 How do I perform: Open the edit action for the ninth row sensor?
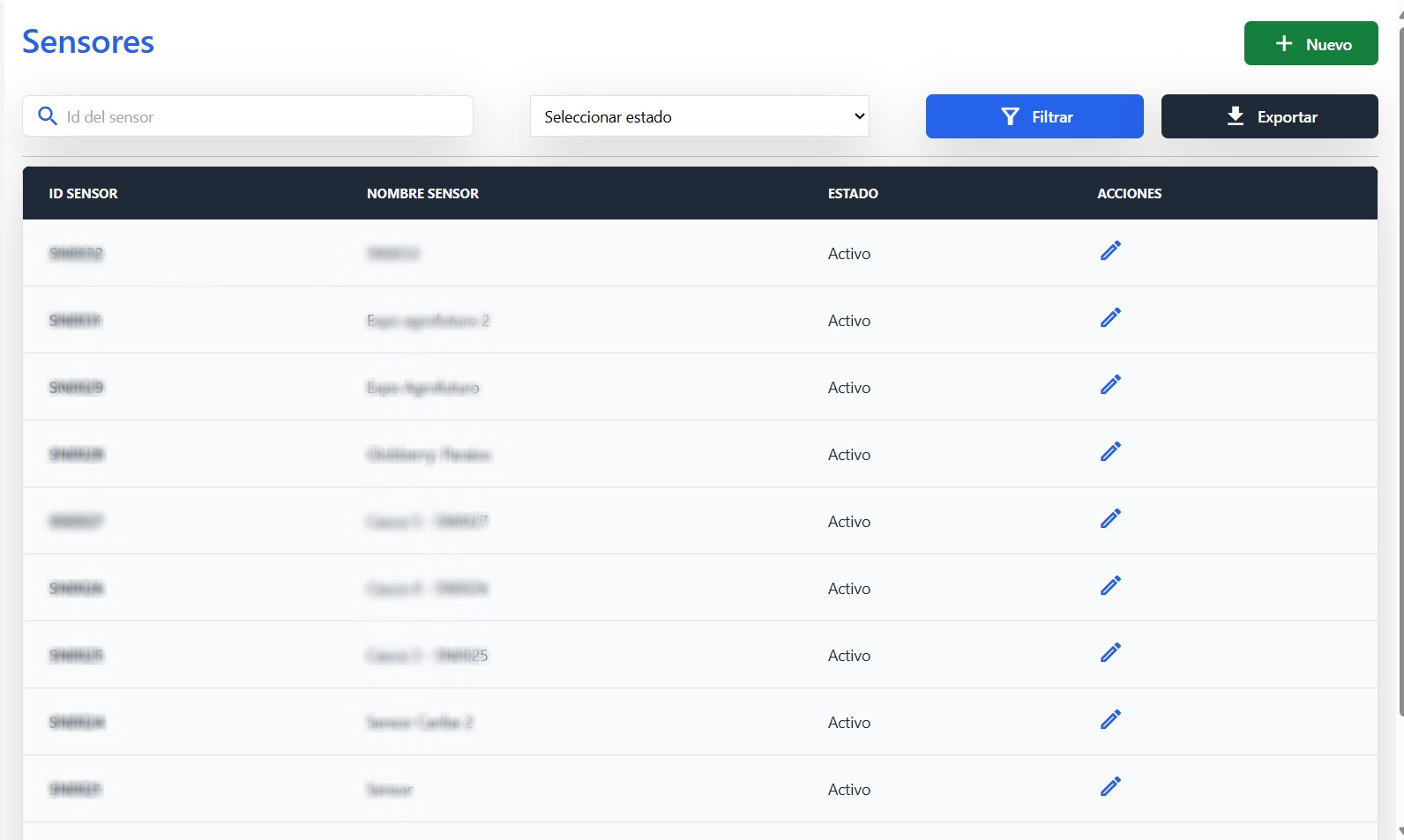pos(1110,787)
